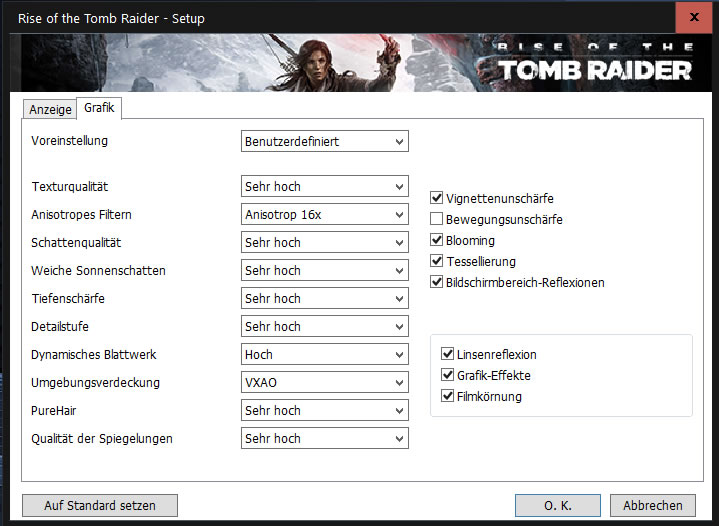
Task: Click the Tomb Raider banner image
Action: [360, 63]
